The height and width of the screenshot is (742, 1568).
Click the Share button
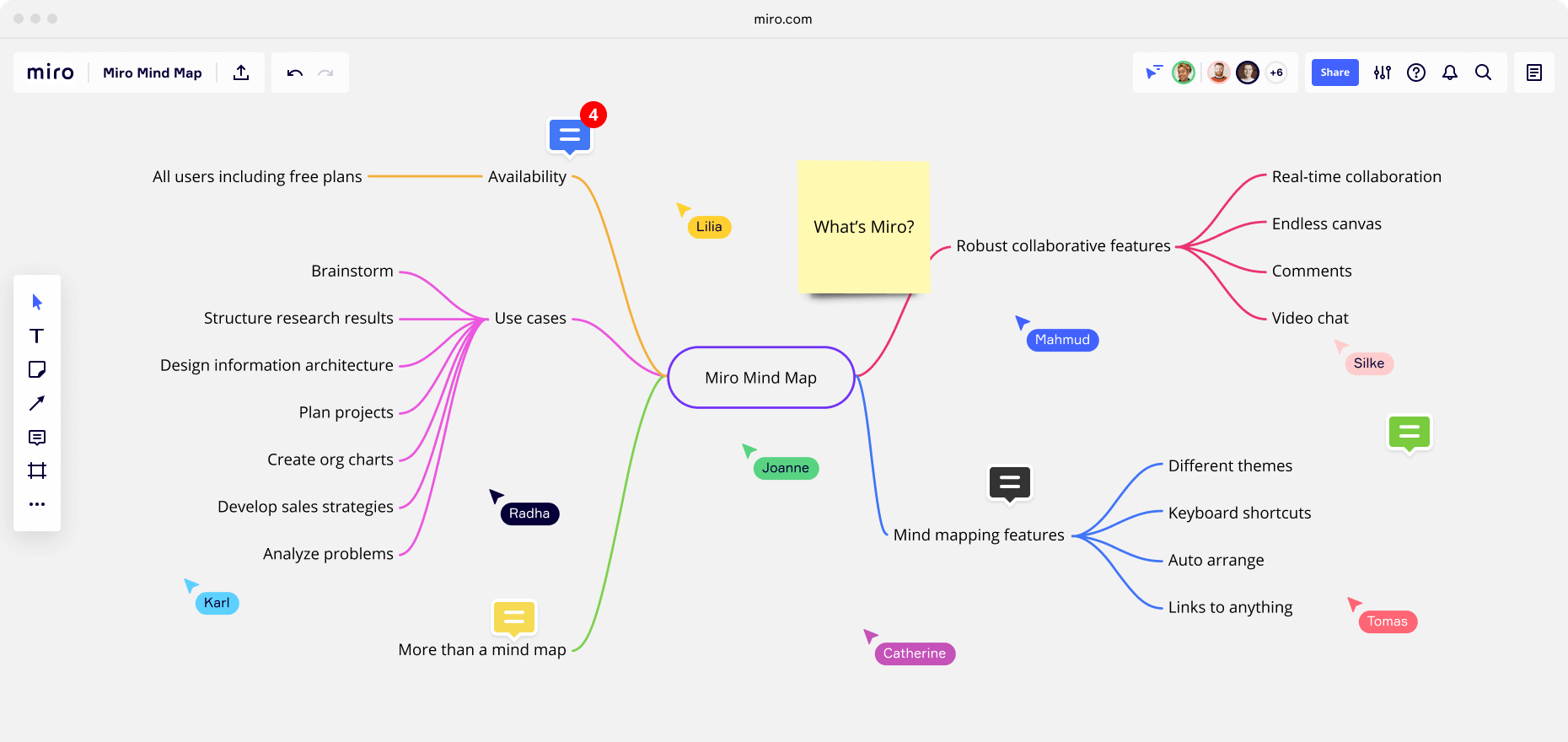pos(1335,73)
